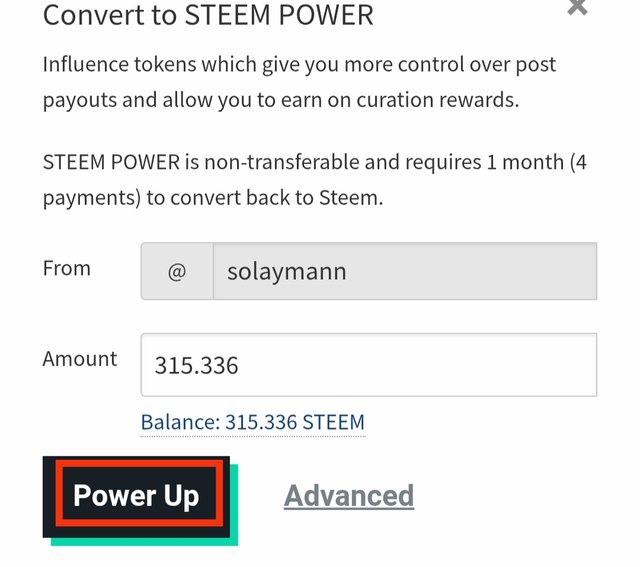Click the username solaymann text
Image resolution: width=640 pixels, height=567 pixels.
point(287,271)
